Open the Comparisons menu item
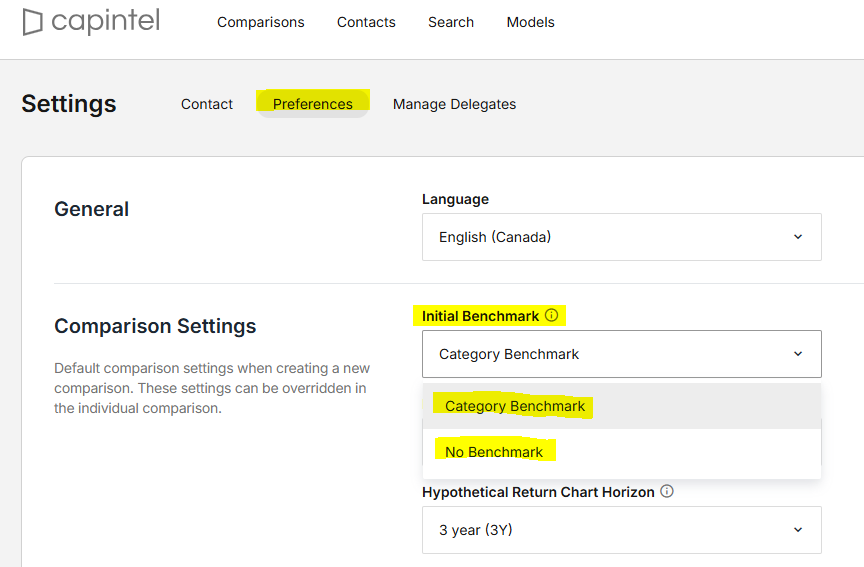The height and width of the screenshot is (567, 864). point(261,22)
